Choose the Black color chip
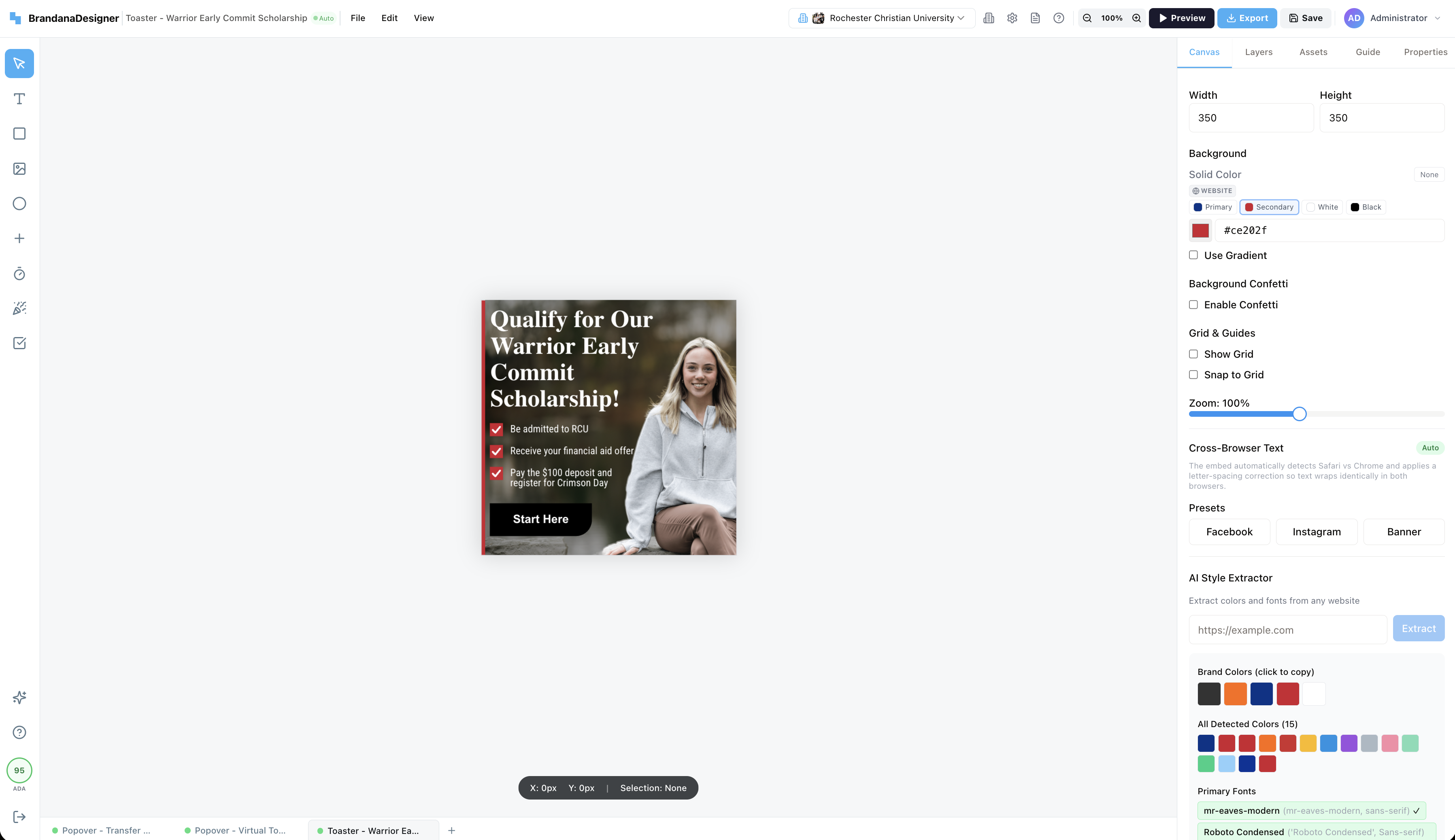Viewport: 1455px width, 840px height. click(x=1366, y=207)
